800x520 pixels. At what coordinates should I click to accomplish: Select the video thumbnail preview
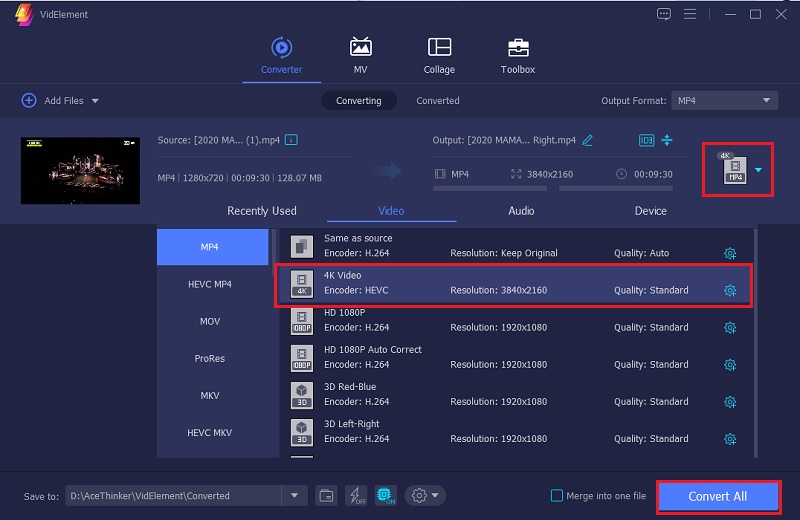(80, 170)
